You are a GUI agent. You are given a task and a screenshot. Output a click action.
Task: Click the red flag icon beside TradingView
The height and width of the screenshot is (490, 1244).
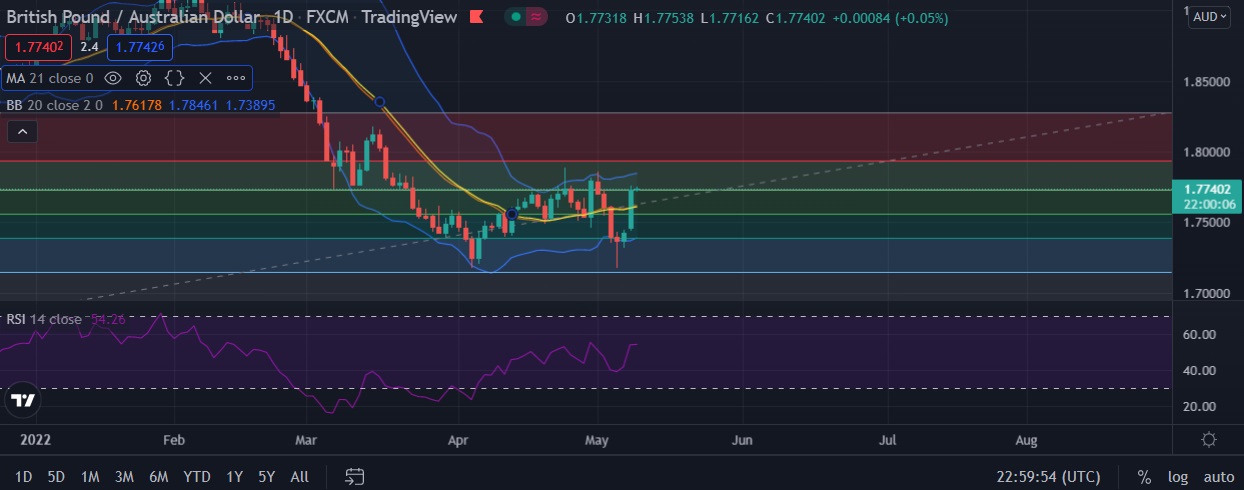pos(477,17)
